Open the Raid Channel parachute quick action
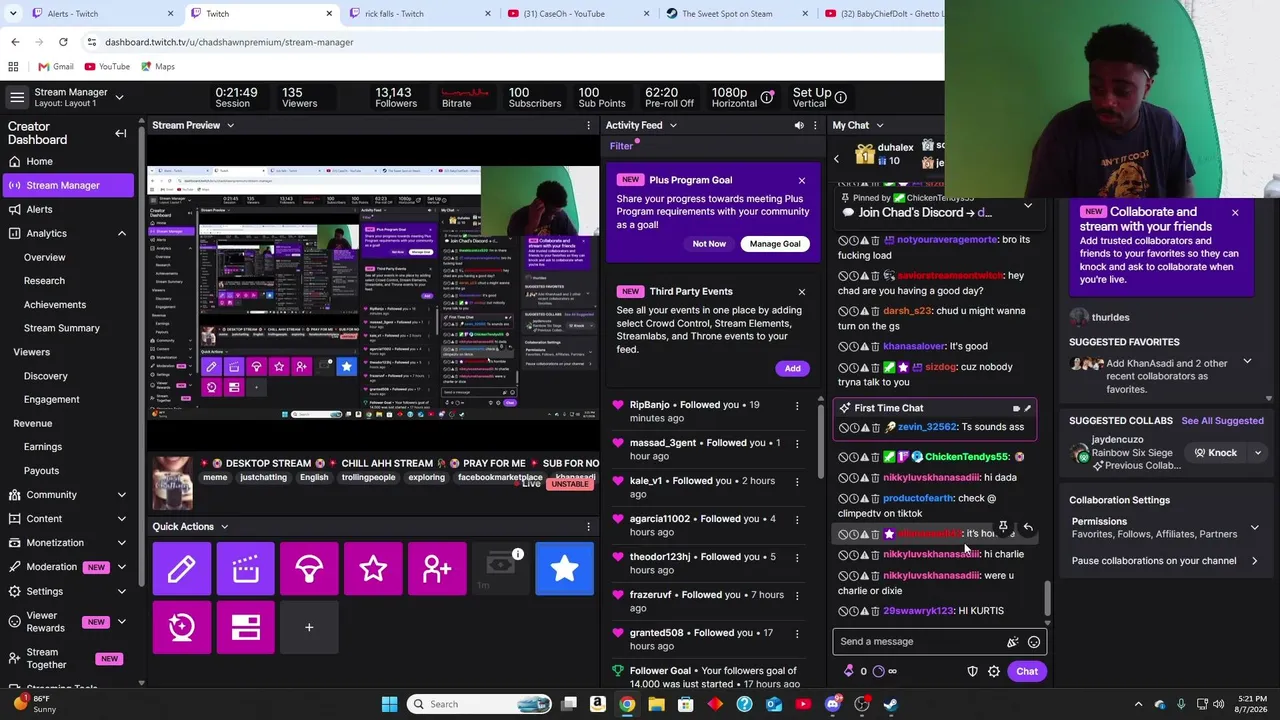1280x720 pixels. click(x=309, y=568)
